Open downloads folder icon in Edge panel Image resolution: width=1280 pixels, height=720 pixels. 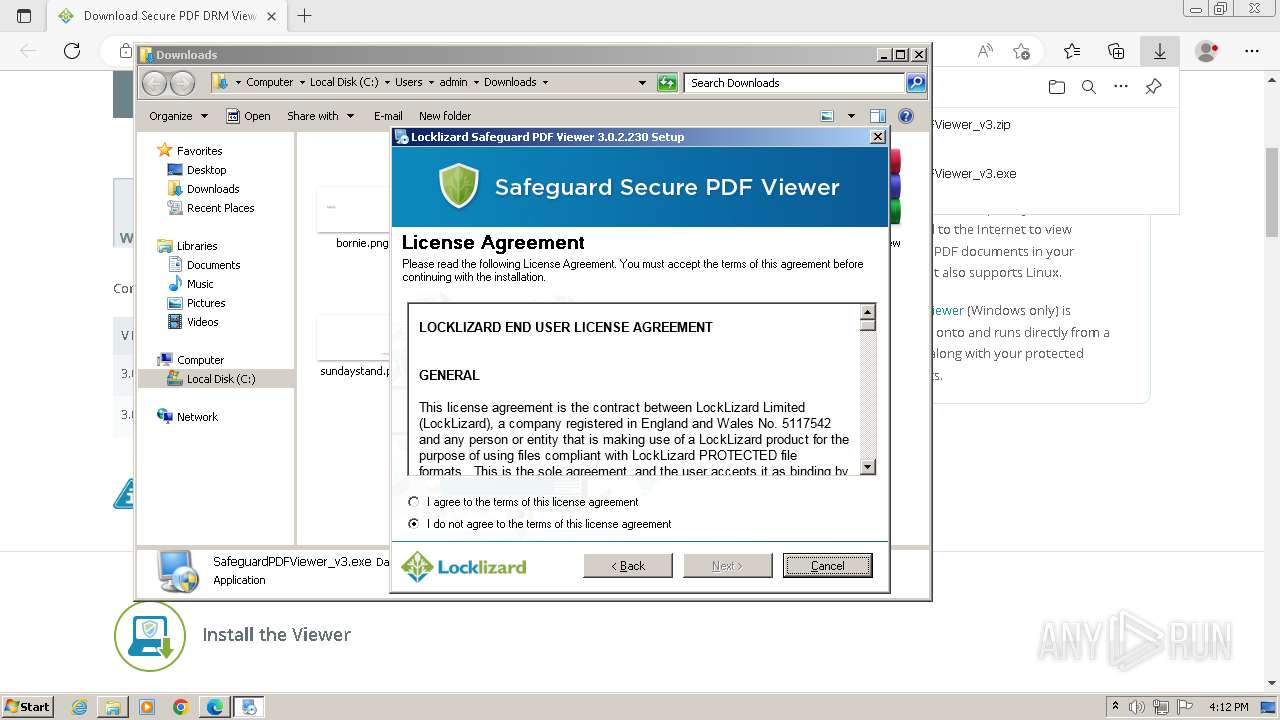pyautogui.click(x=1057, y=87)
